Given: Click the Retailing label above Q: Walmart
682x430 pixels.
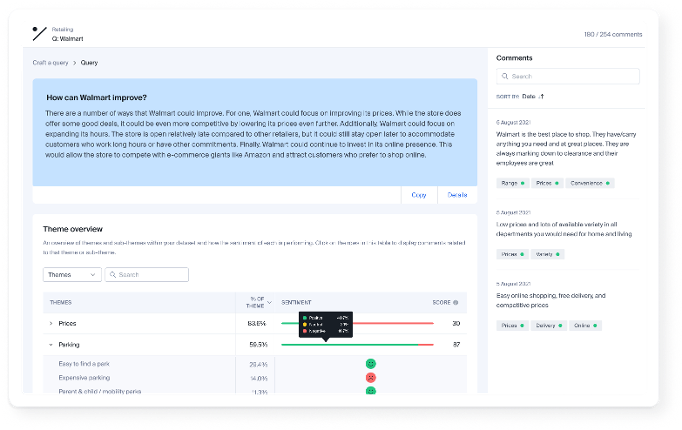Looking at the screenshot, I should click(x=62, y=30).
